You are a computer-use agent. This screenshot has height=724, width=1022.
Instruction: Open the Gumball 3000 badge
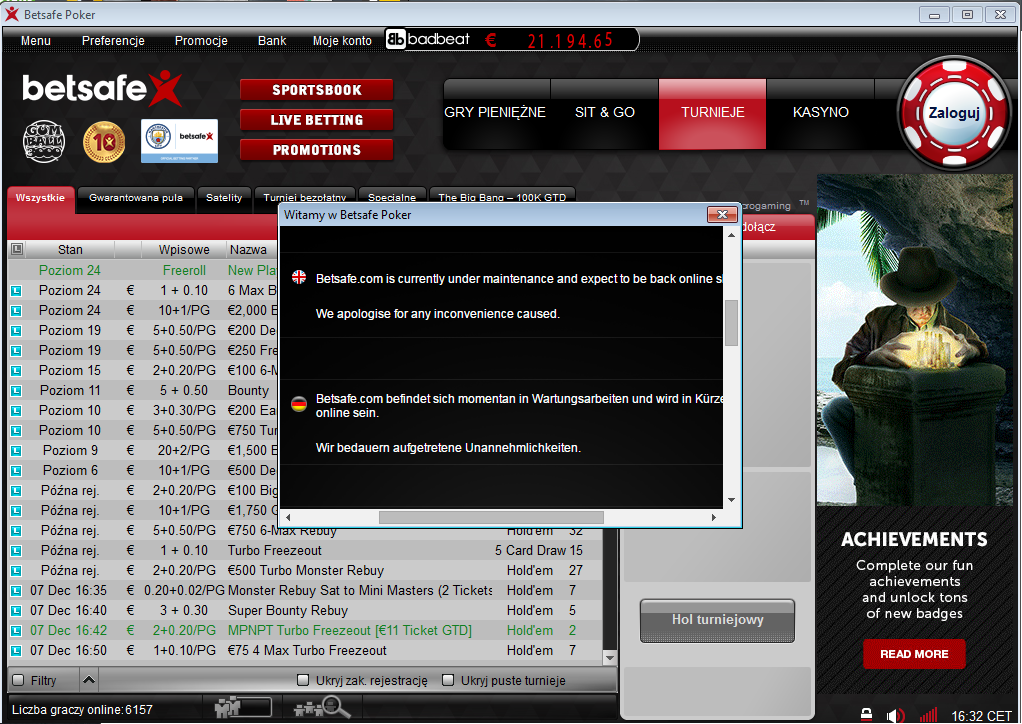pos(44,141)
